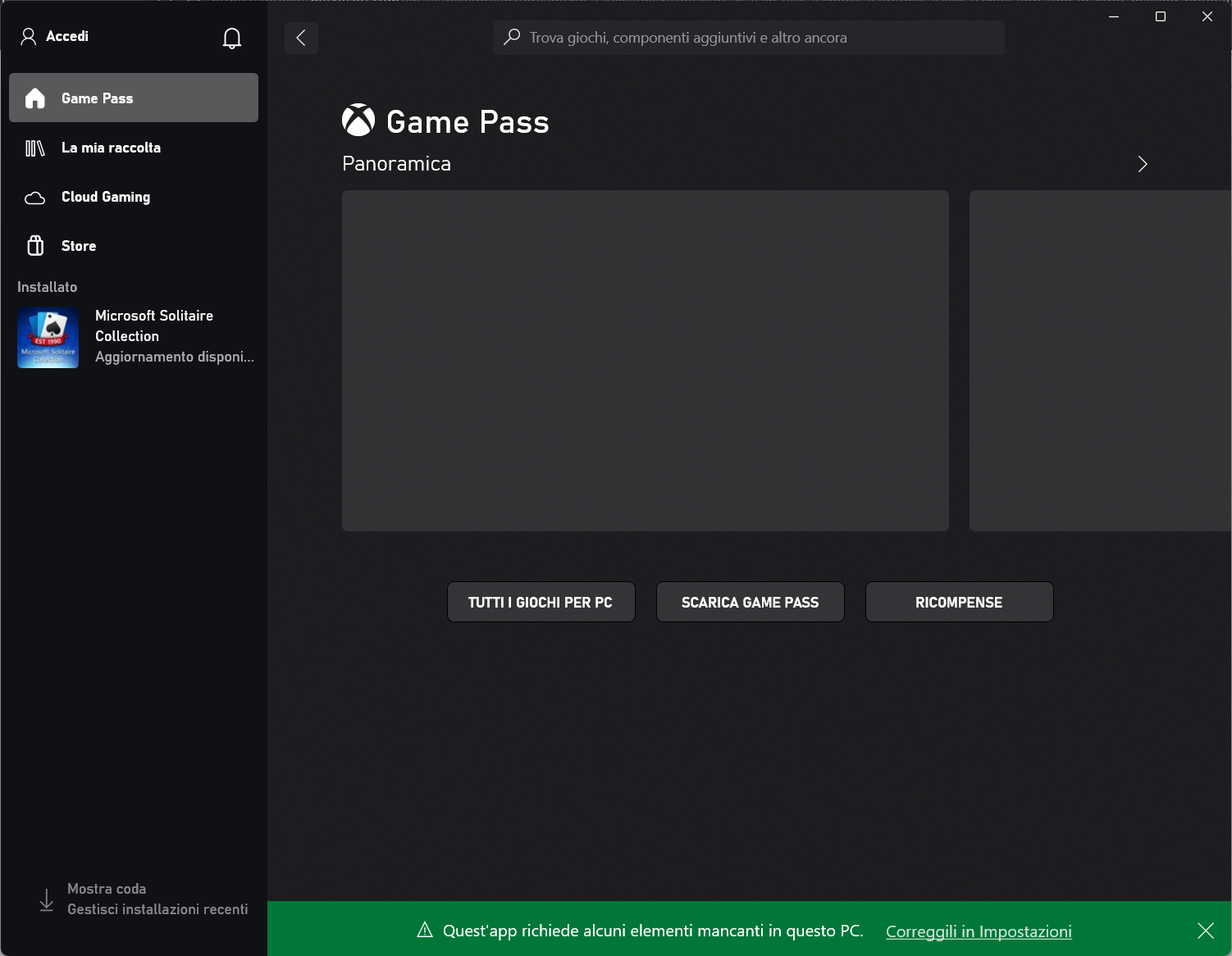Maximize the Xbox app window
This screenshot has height=956, width=1232.
[1161, 16]
